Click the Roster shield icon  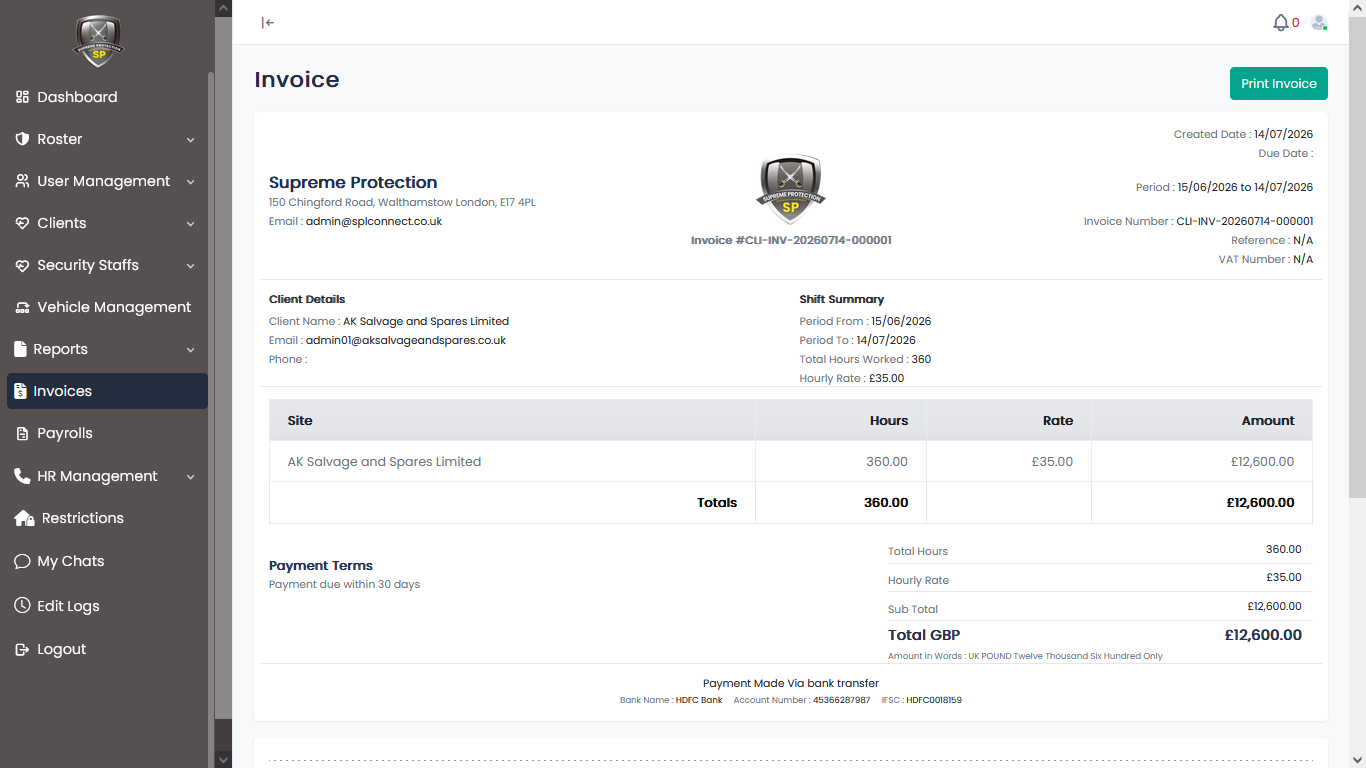[22, 139]
